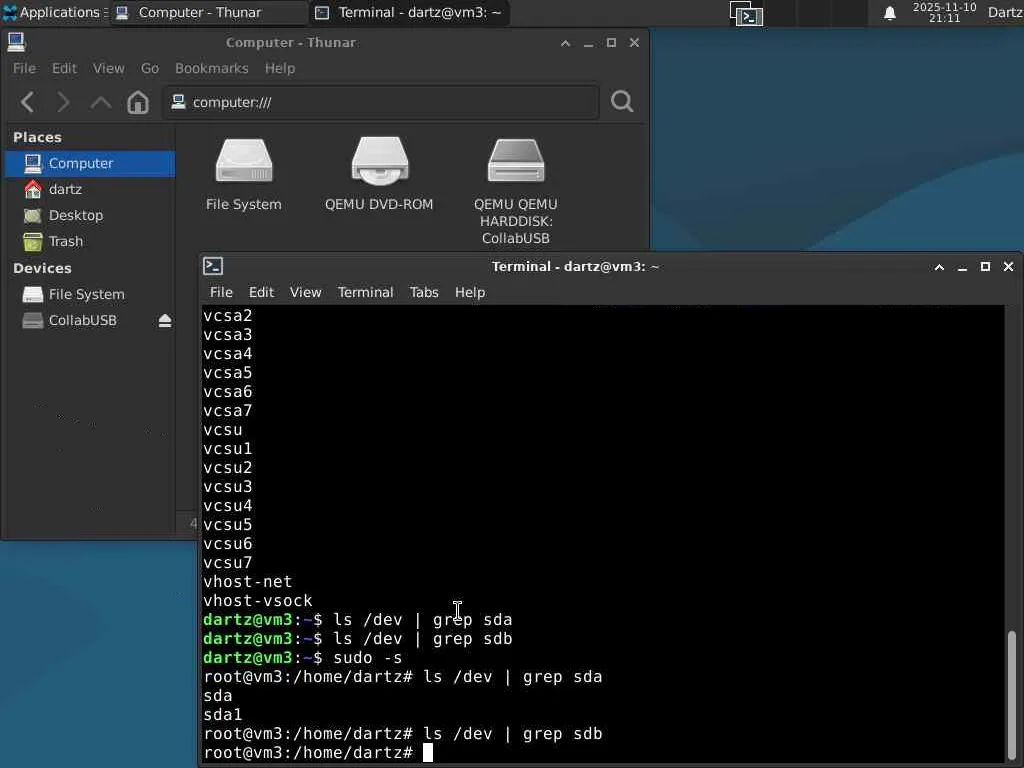This screenshot has width=1024, height=768.
Task: Click the computer:/// location bar
Action: click(381, 102)
